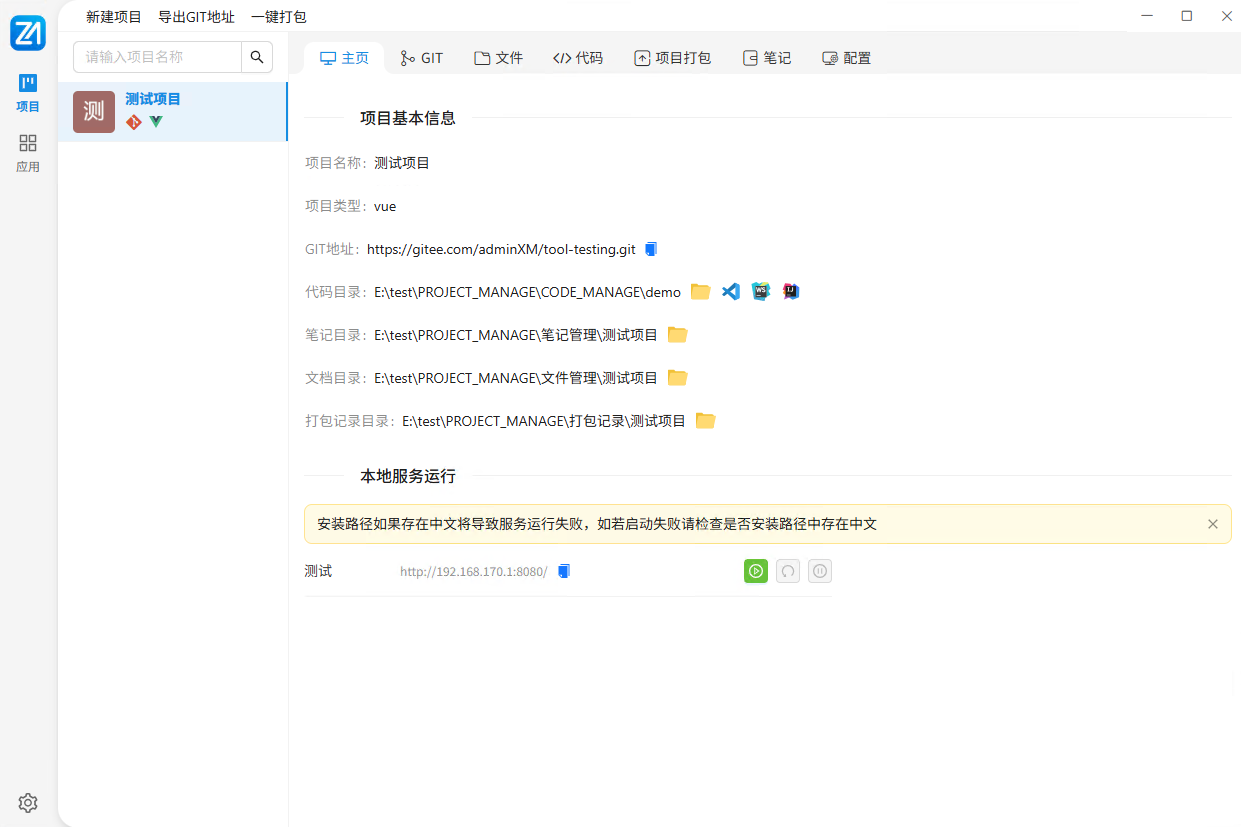Open code directory in VS Code
The height and width of the screenshot is (827, 1241).
(731, 292)
